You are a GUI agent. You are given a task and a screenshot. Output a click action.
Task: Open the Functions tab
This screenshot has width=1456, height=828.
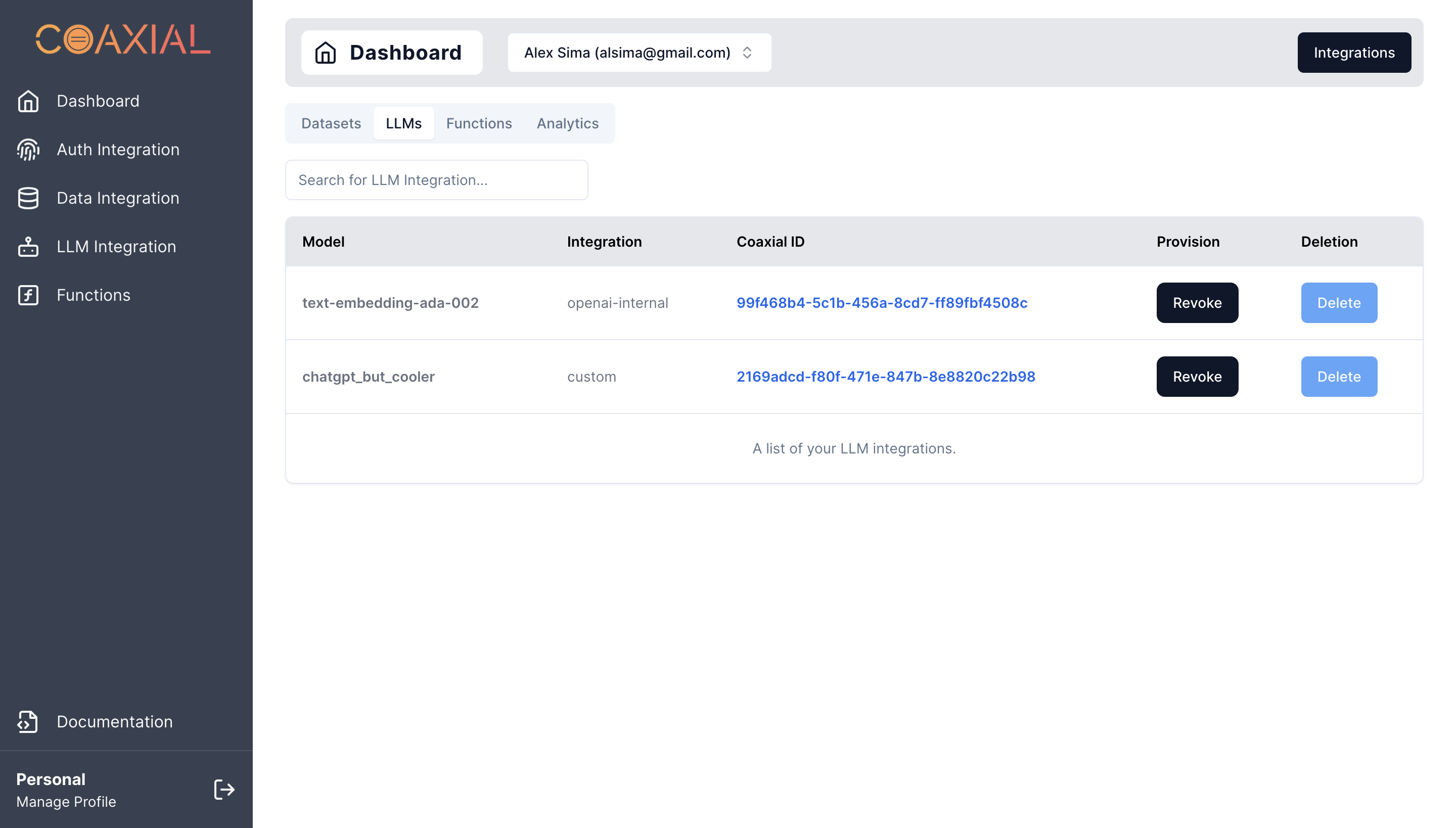(478, 123)
